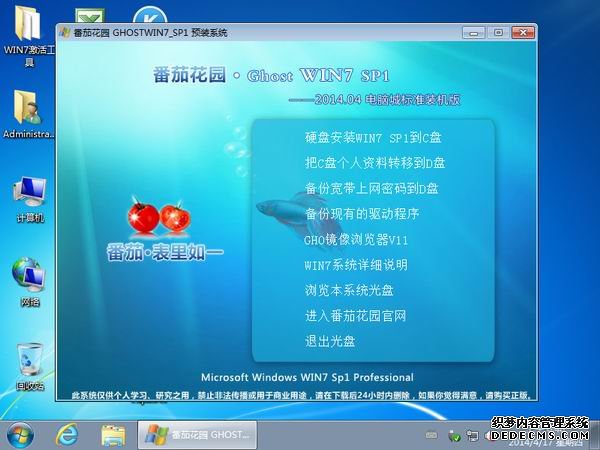Screen dimensions: 600x450
Task: Launch Internet Explorer from taskbar
Action: pyautogui.click(x=67, y=435)
